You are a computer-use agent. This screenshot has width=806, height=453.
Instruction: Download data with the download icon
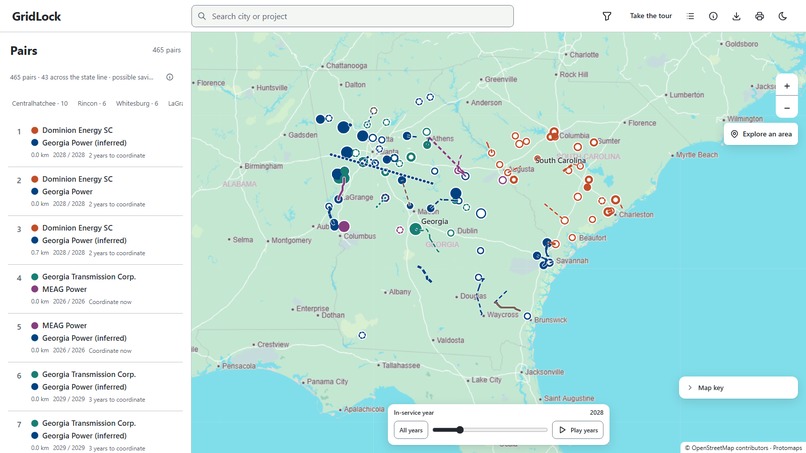coord(736,16)
